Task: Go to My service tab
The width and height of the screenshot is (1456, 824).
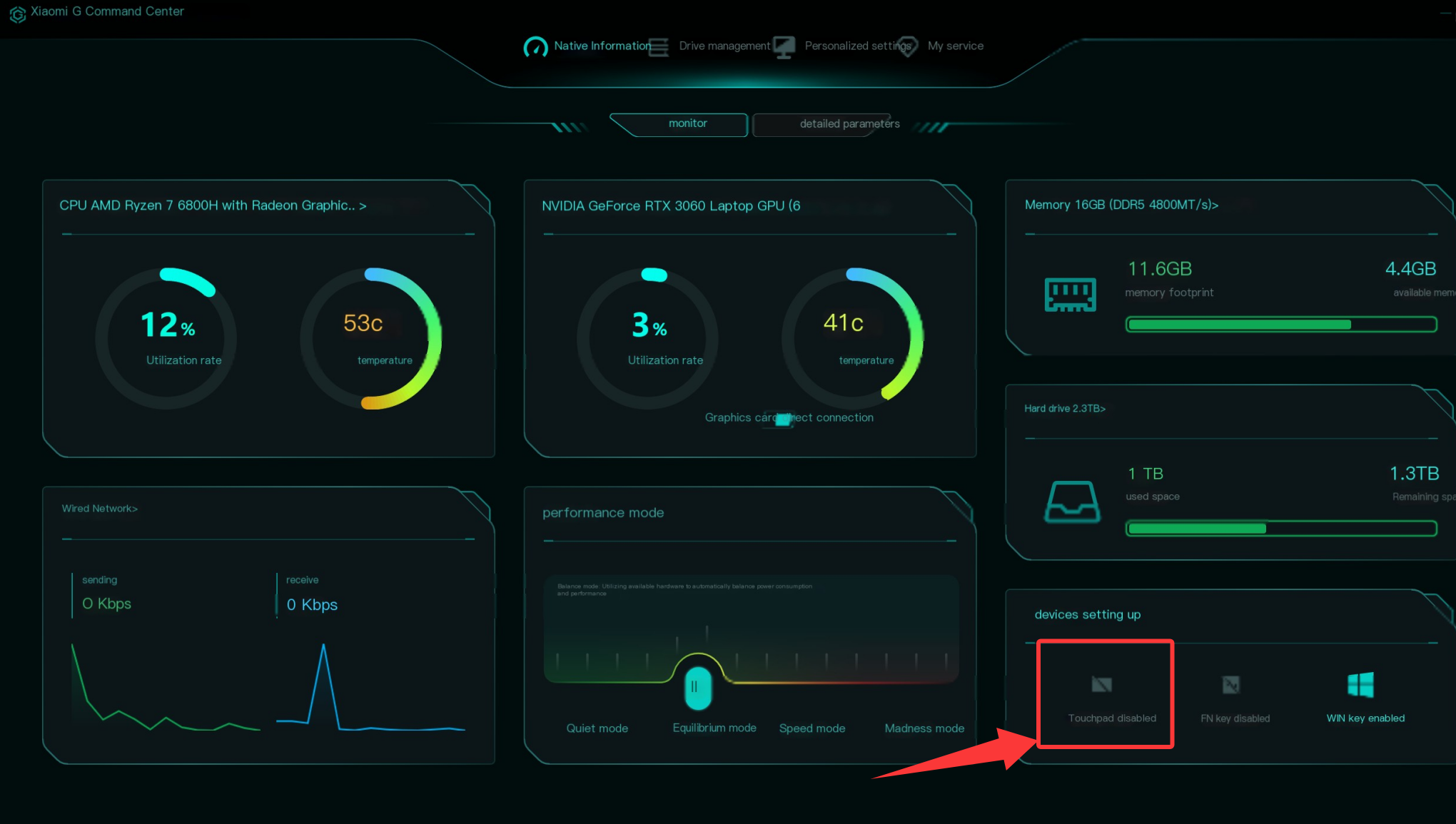Action: pos(956,46)
